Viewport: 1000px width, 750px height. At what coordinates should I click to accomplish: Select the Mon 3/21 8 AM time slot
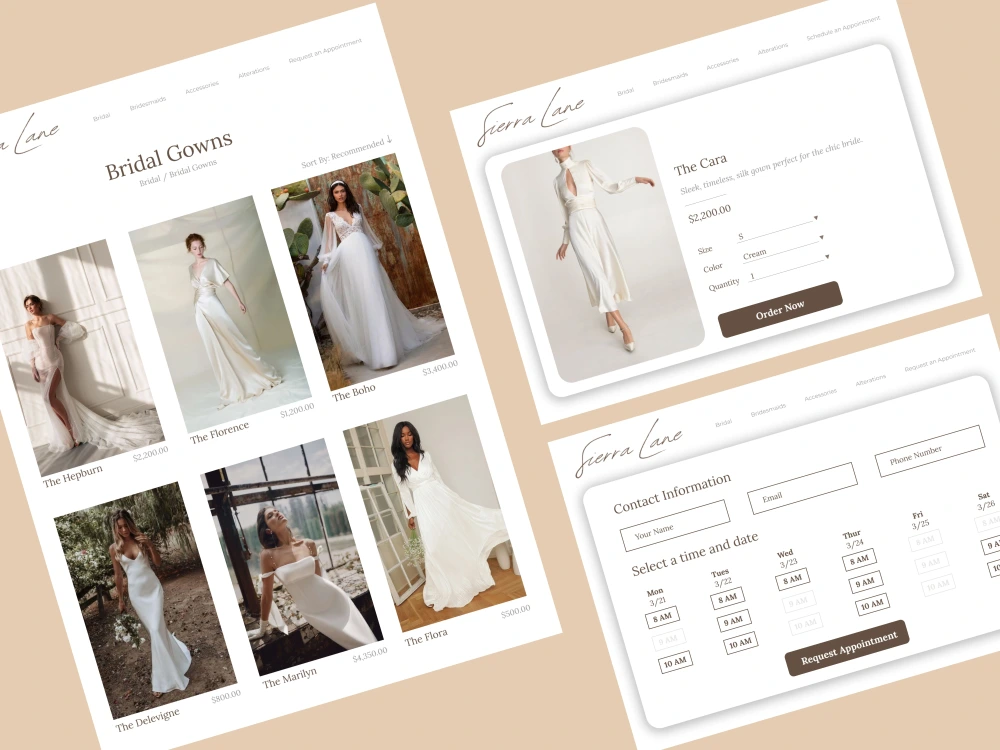click(x=662, y=617)
